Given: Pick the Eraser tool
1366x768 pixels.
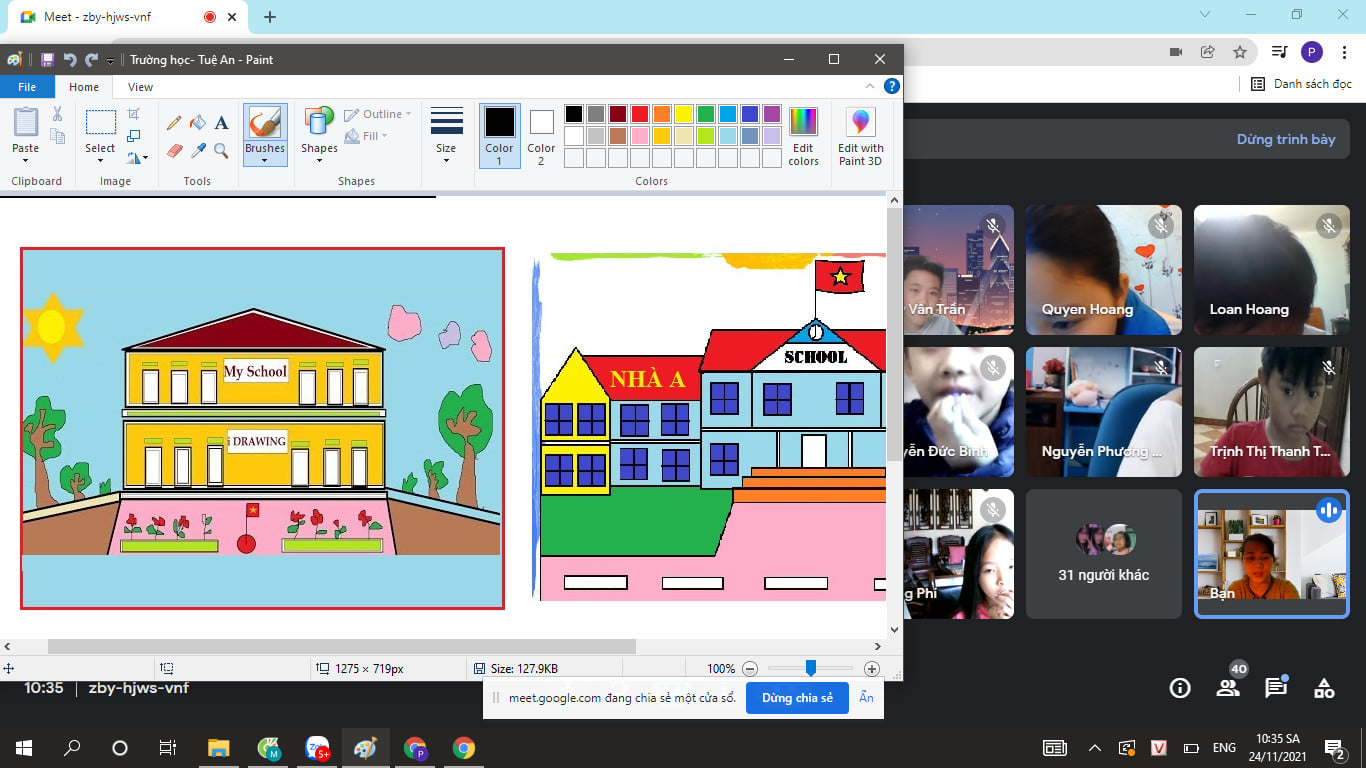Looking at the screenshot, I should (174, 151).
